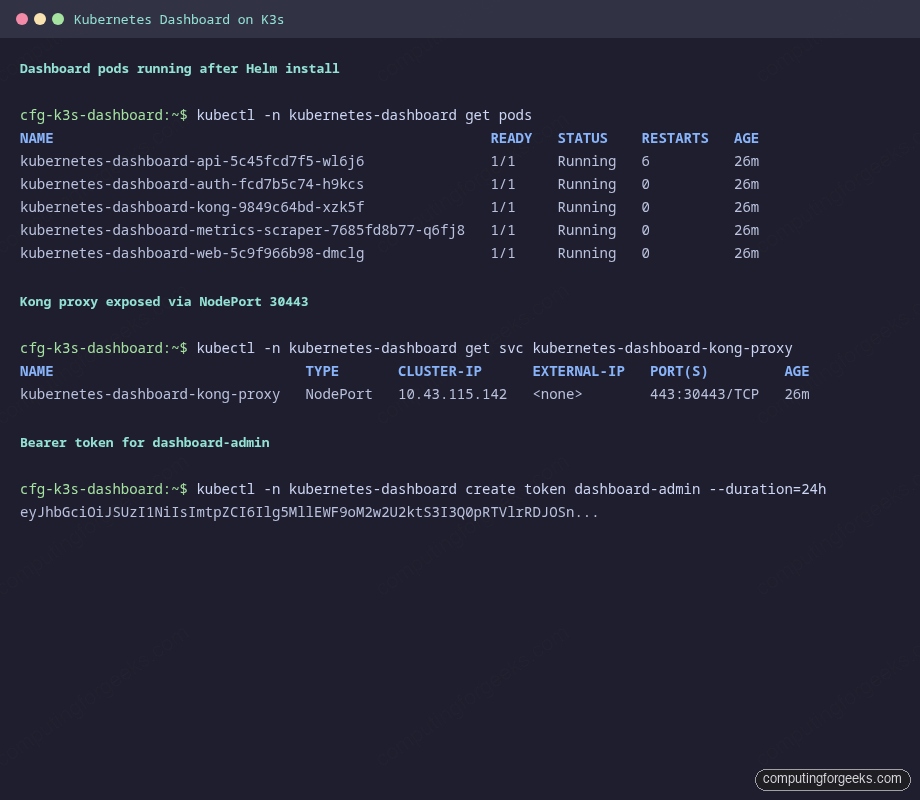
Task: Click the kubectl get pods command text
Action: 364,115
